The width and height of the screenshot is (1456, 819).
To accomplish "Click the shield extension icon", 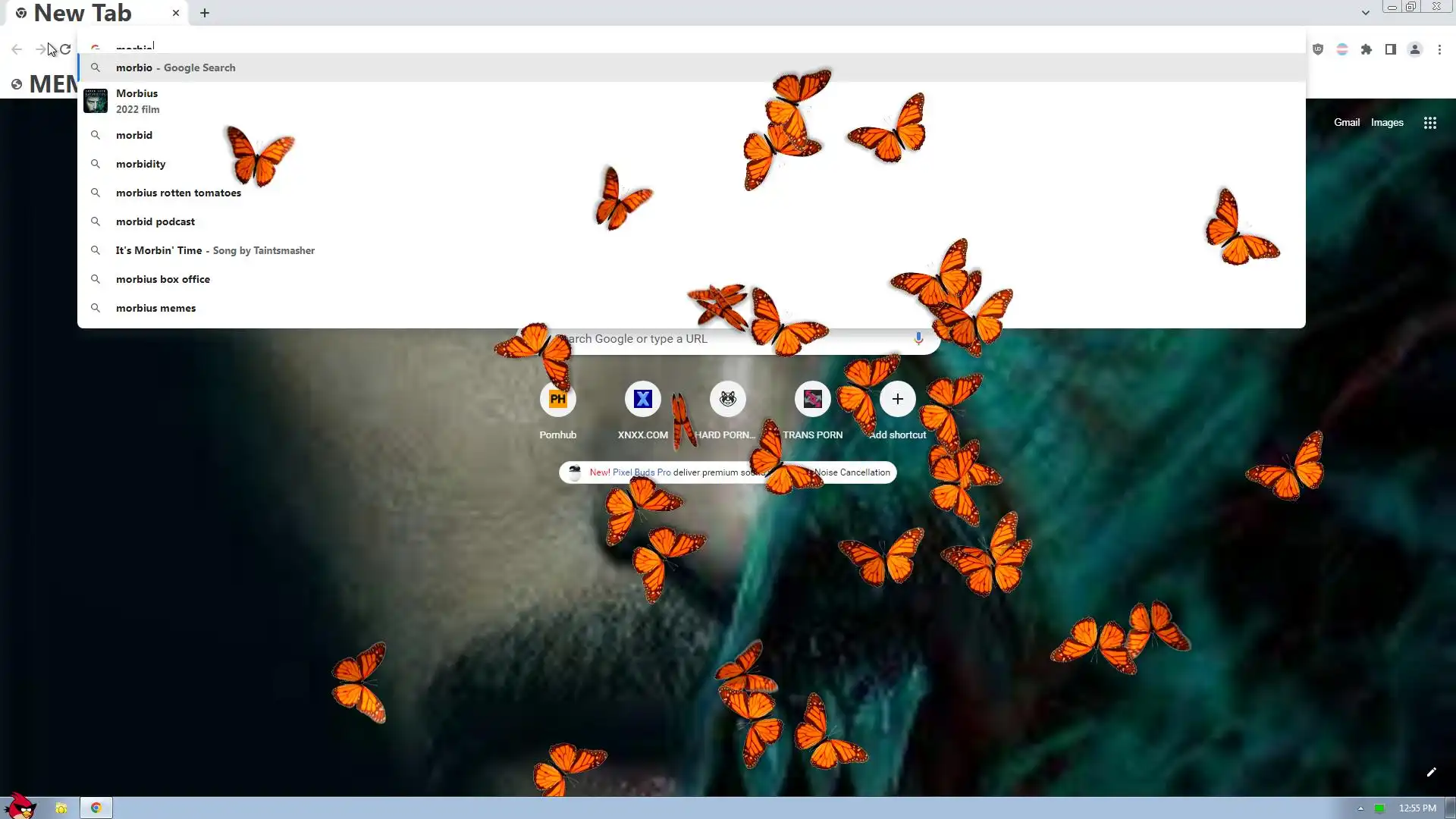I will pyautogui.click(x=1318, y=49).
